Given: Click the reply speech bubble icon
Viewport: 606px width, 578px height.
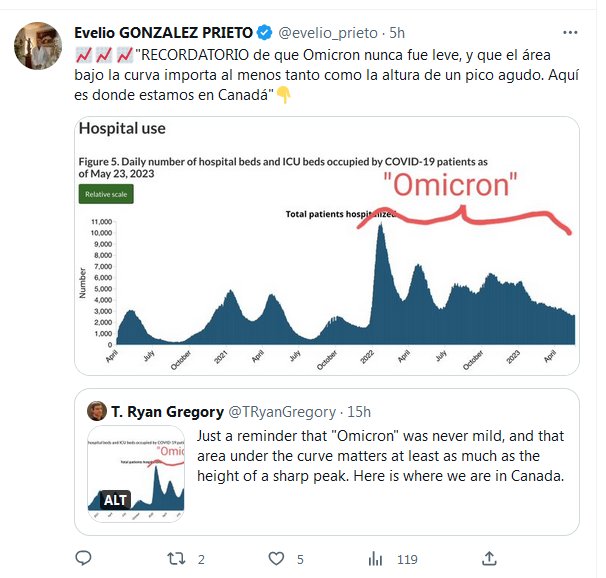Looking at the screenshot, I should pyautogui.click(x=83, y=558).
